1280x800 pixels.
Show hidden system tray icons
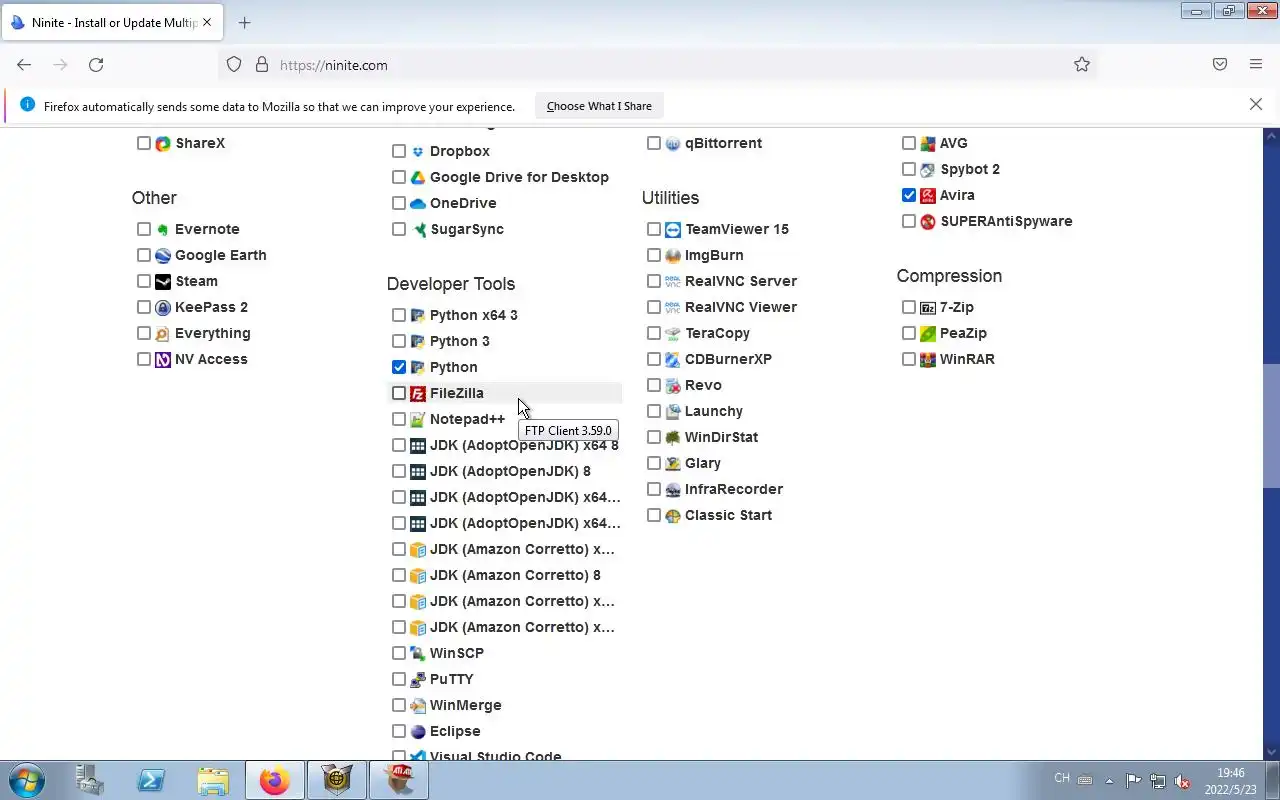pyautogui.click(x=1109, y=780)
